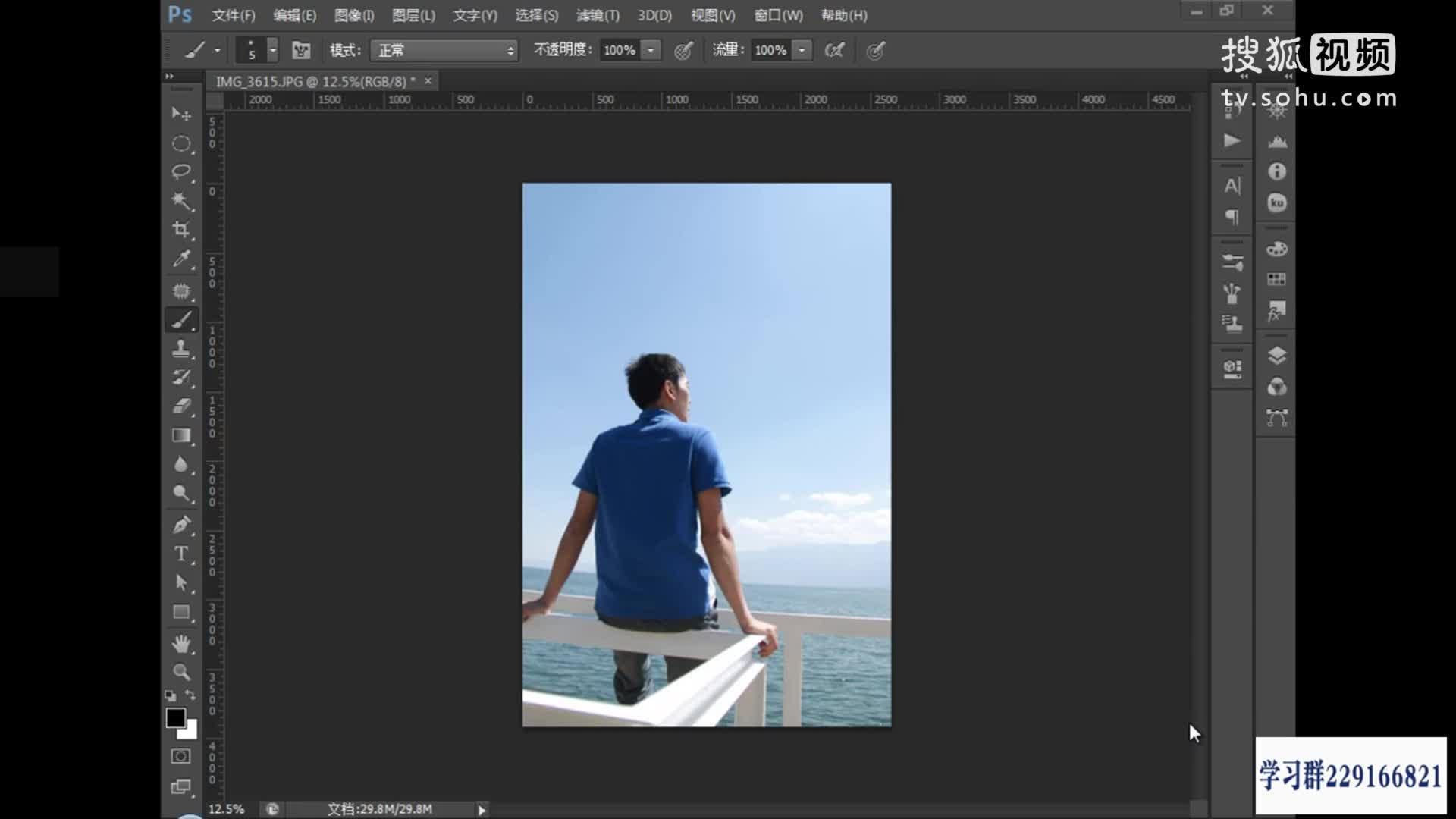This screenshot has height=819, width=1456.
Task: Open the Info panel via its icon
Action: (1277, 173)
